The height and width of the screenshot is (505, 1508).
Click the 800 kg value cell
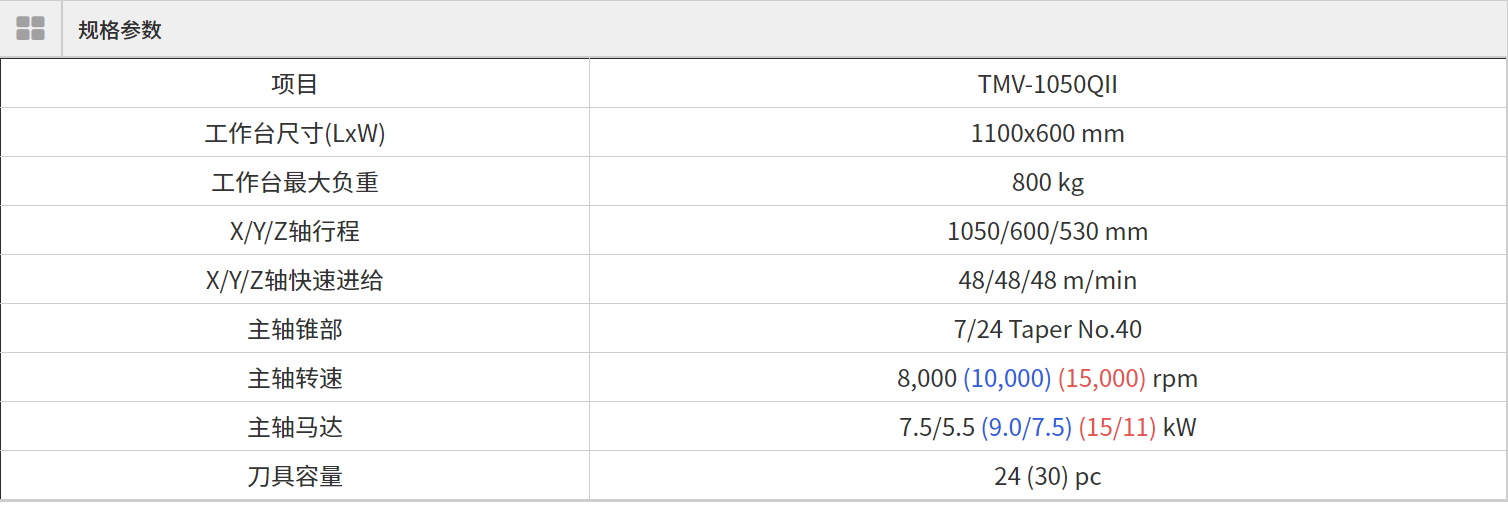coord(1047,183)
